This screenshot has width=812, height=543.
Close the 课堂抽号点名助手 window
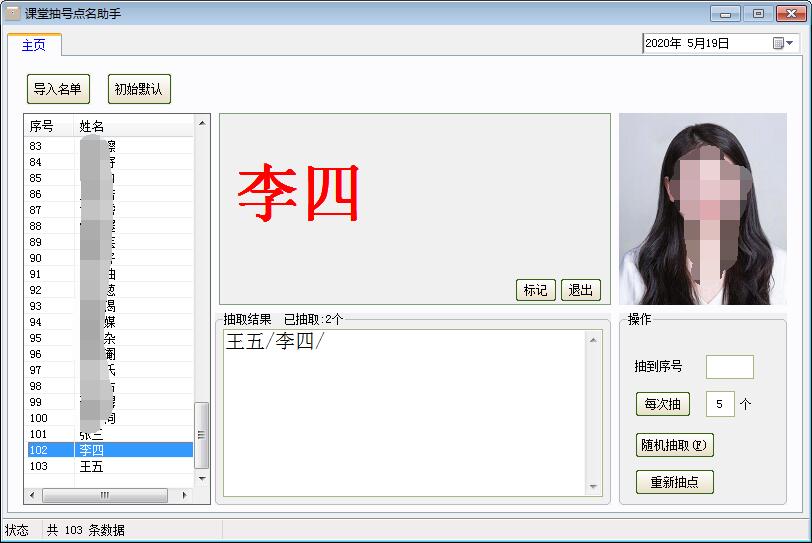pos(791,13)
